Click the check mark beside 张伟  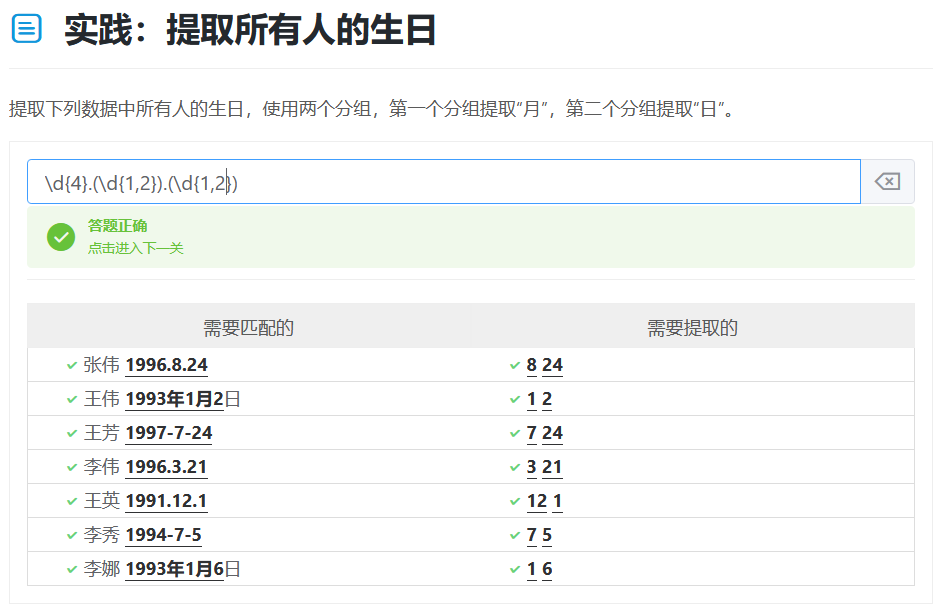pyautogui.click(x=72, y=366)
